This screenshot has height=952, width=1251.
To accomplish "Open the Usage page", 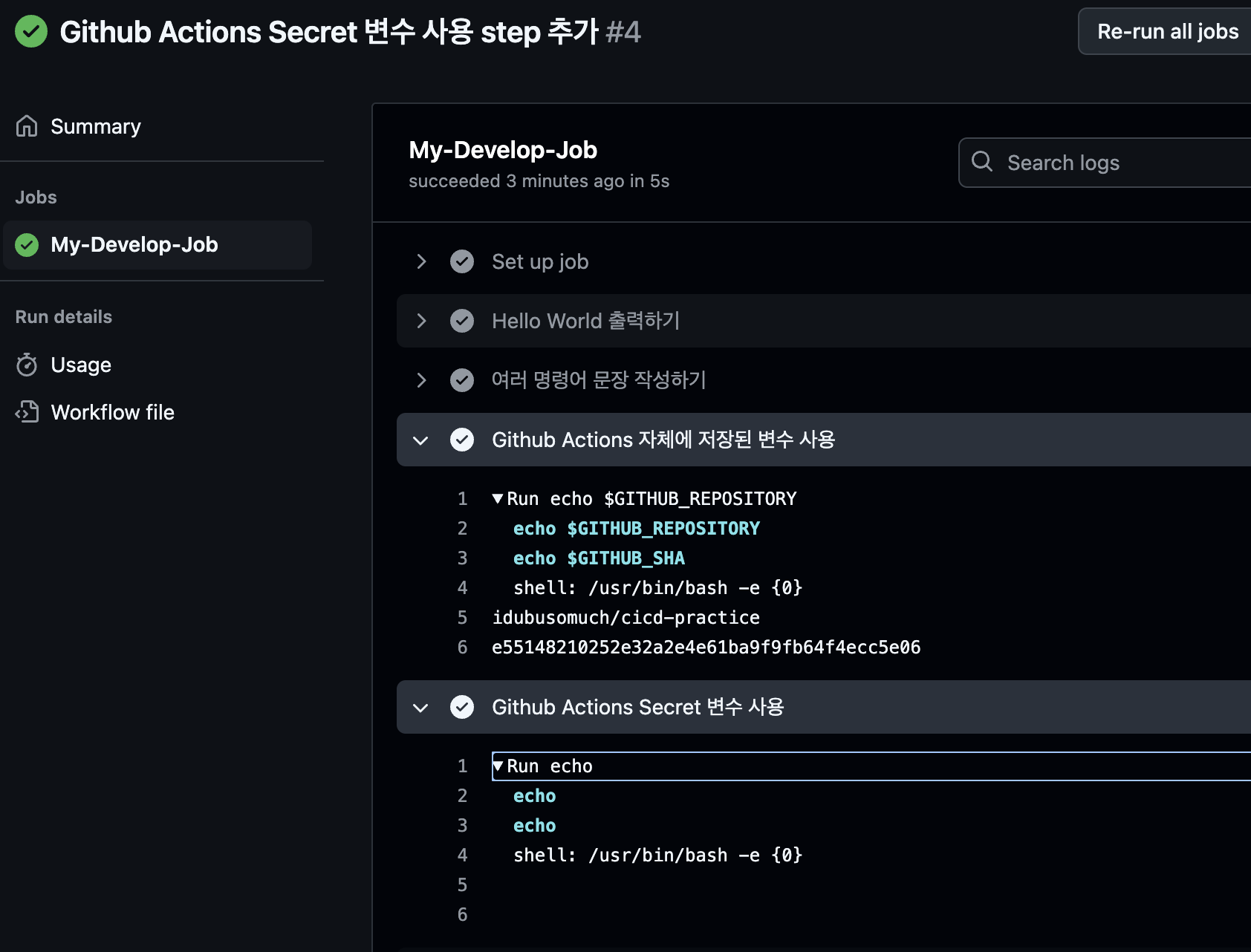I will point(81,365).
